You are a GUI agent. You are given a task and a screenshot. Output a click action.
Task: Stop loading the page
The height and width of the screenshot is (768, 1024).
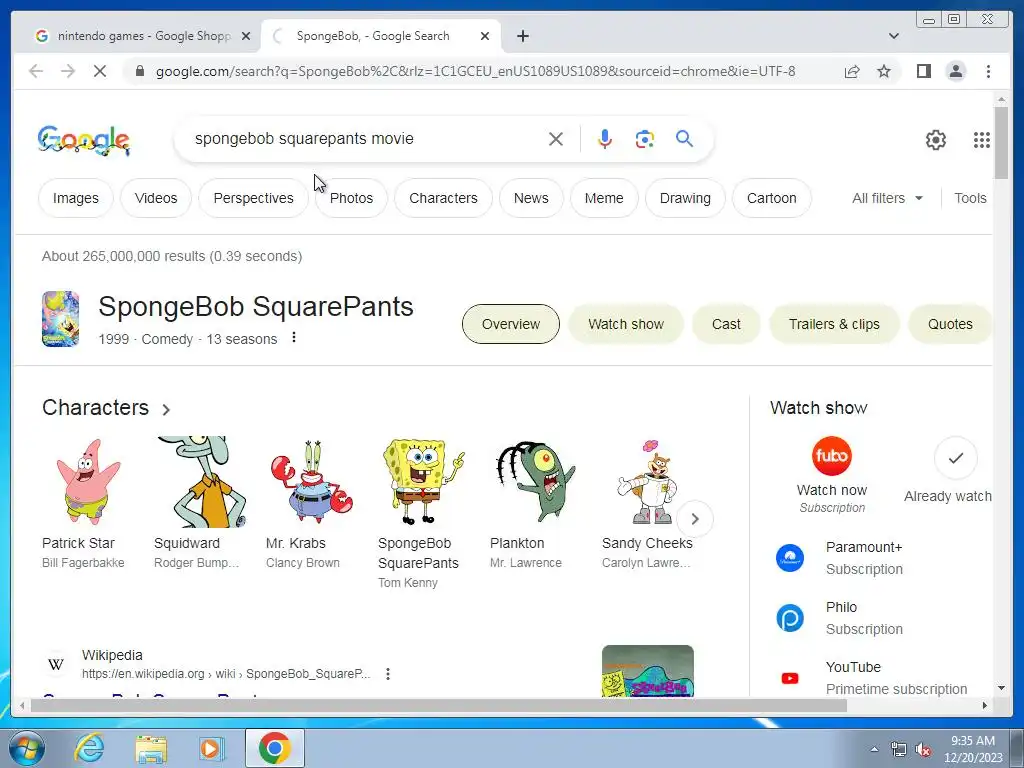pyautogui.click(x=100, y=71)
